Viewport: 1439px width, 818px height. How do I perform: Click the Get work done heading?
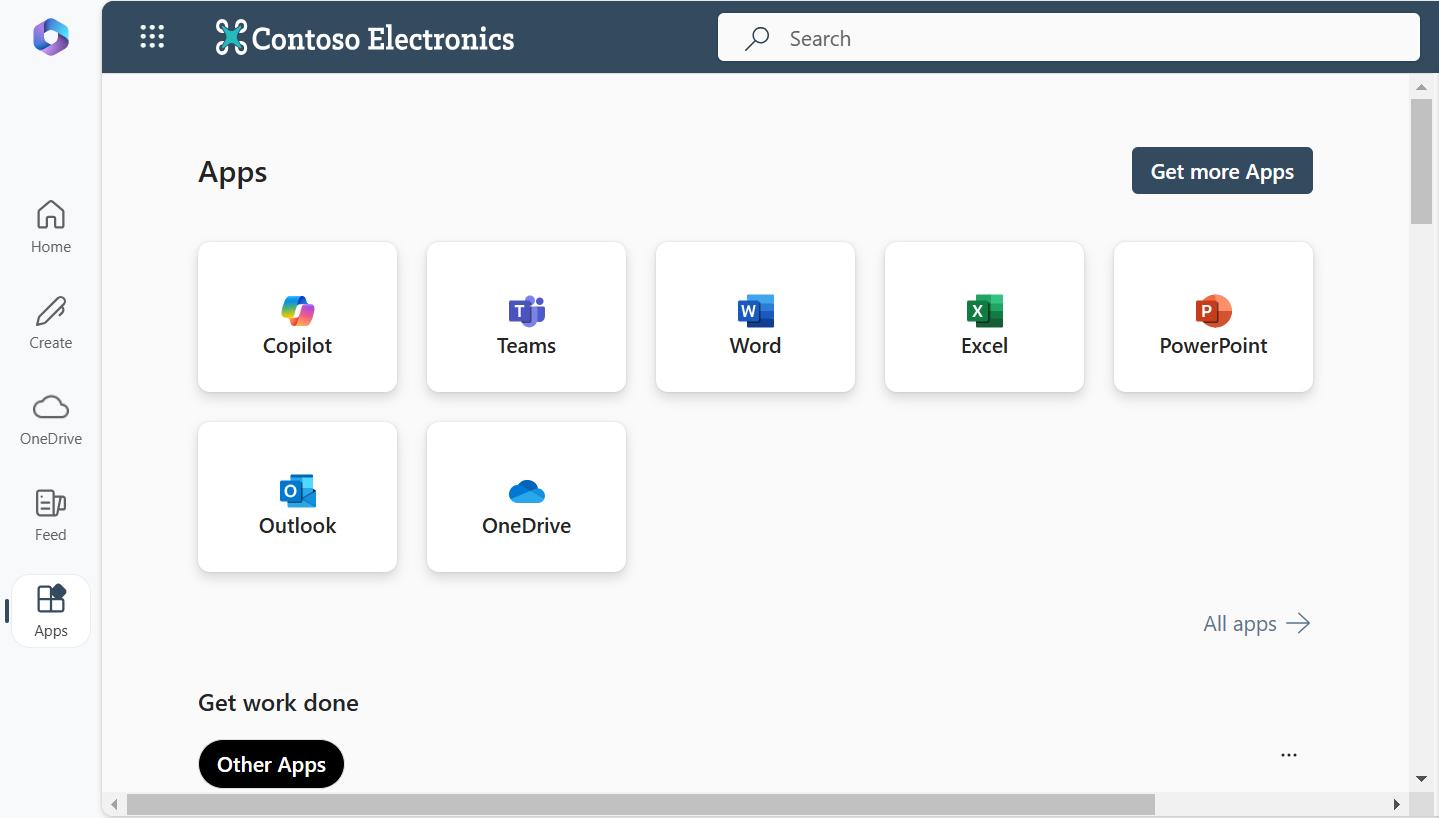(x=278, y=703)
